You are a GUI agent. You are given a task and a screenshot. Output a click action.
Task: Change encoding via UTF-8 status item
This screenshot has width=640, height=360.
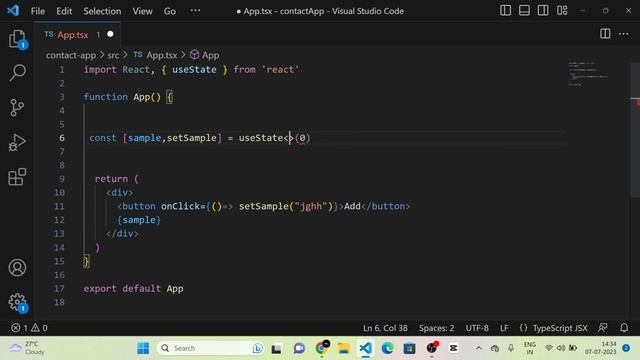pos(477,328)
